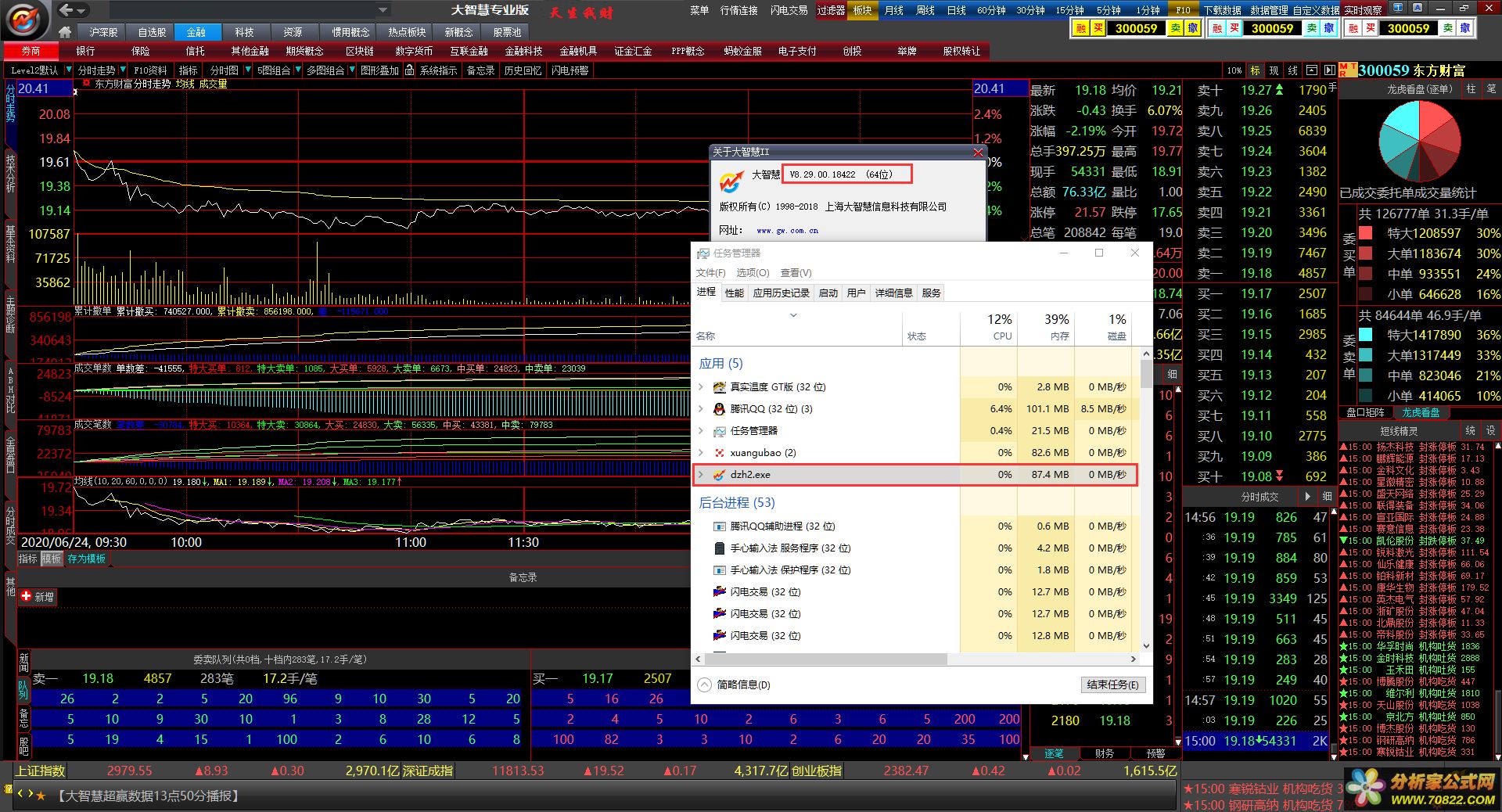
Task: Click the red plus 新增 icon
Action: click(27, 596)
